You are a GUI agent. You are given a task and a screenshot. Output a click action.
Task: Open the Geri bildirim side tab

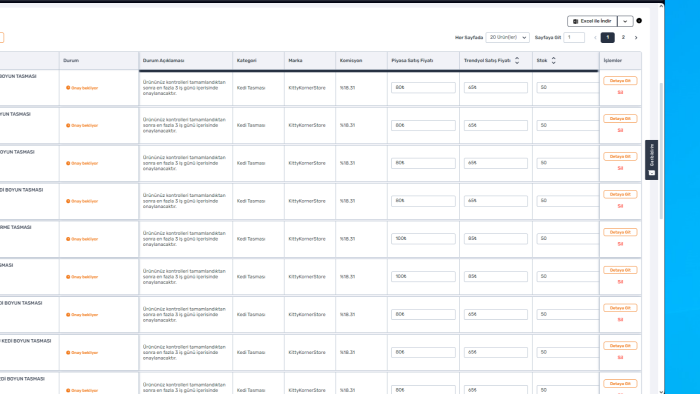pos(651,160)
